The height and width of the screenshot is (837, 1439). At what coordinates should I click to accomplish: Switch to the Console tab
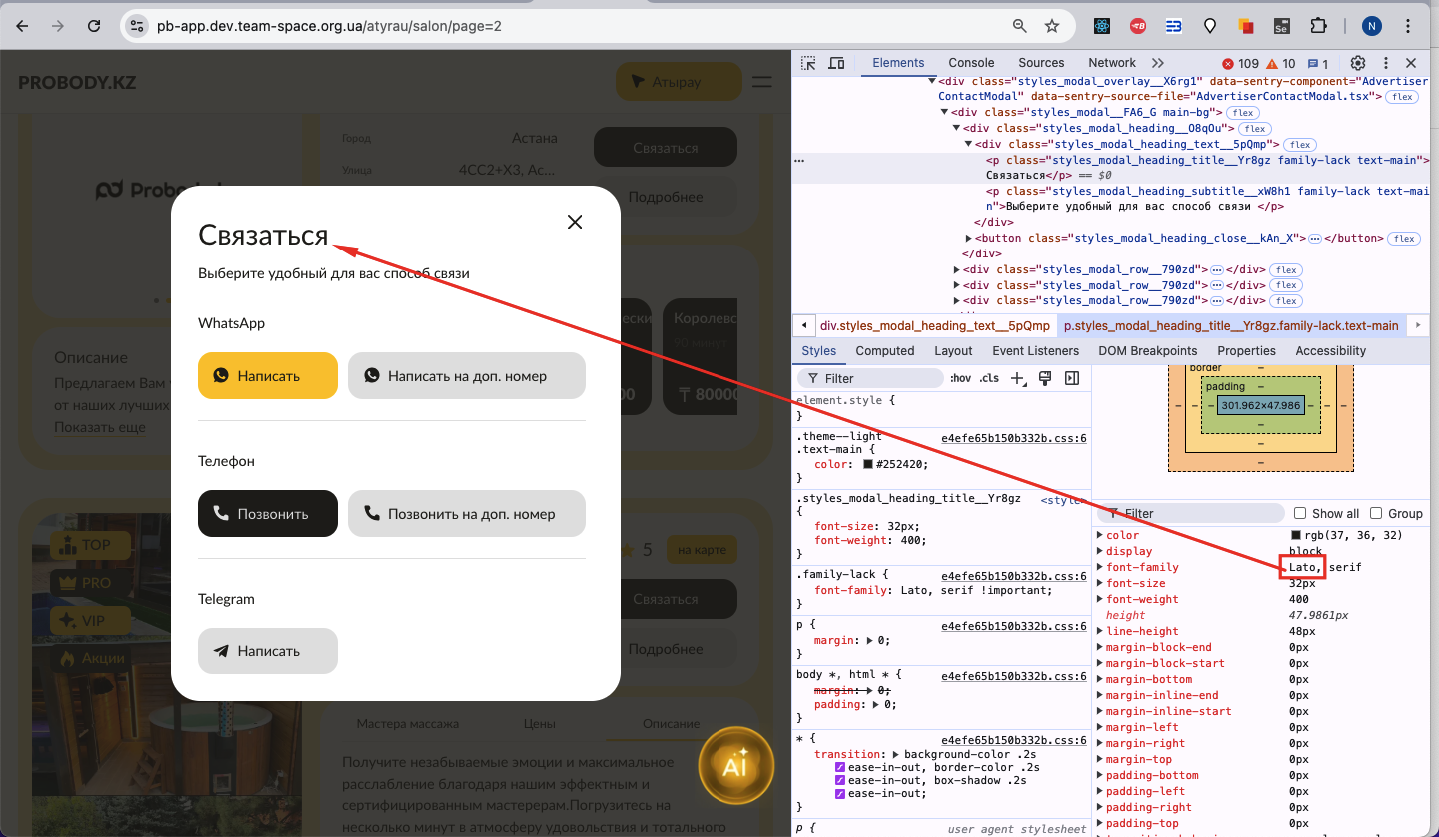pos(971,63)
